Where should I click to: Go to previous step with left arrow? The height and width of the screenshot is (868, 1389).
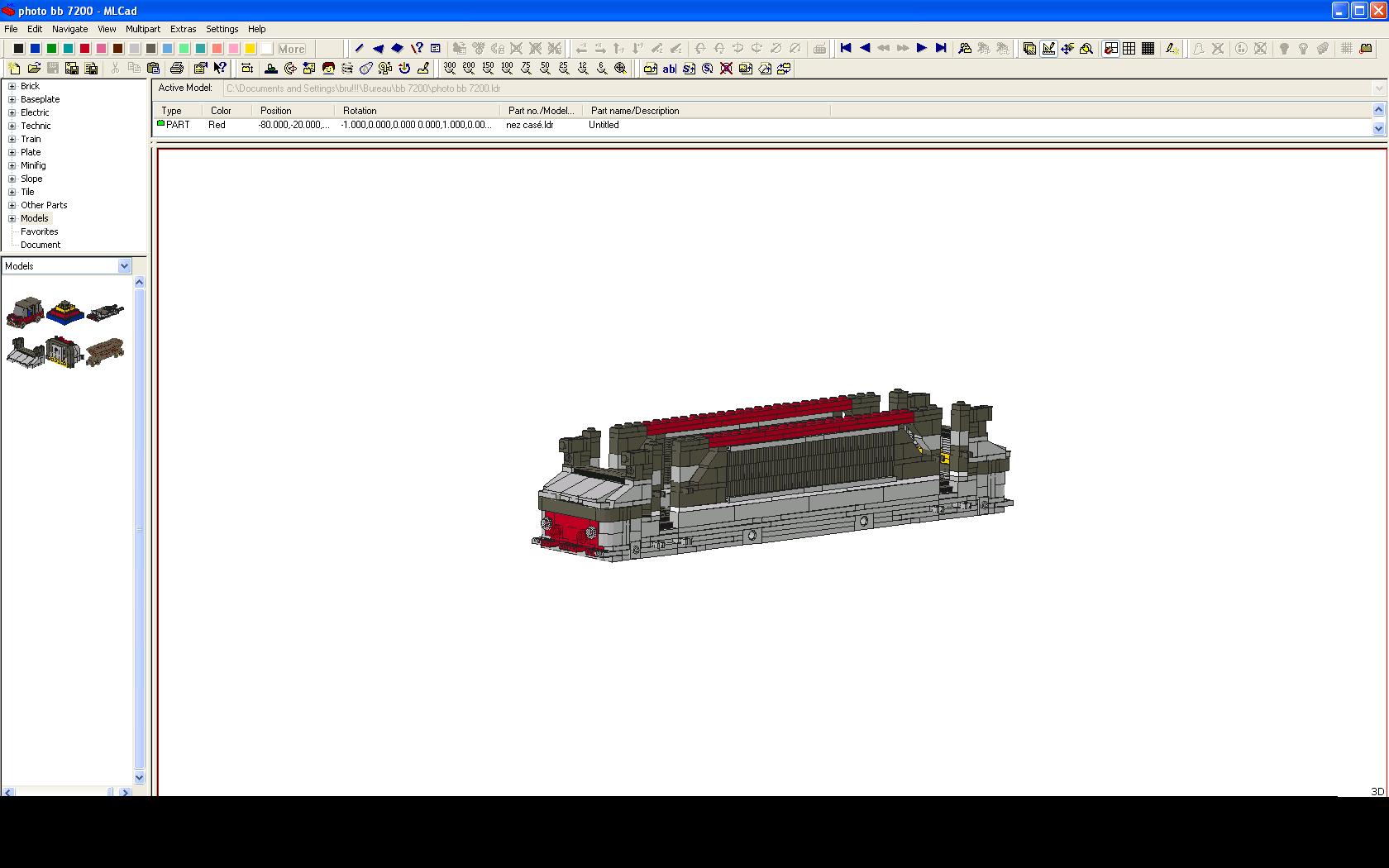pos(865,49)
